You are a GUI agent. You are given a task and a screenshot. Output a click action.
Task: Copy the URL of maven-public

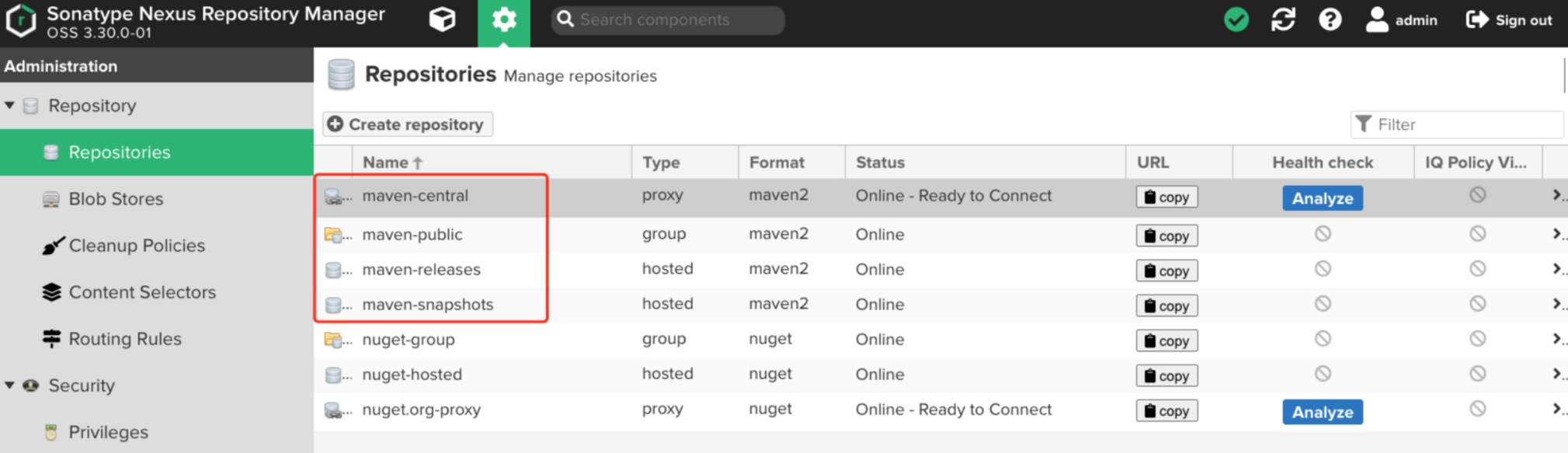click(x=1166, y=235)
